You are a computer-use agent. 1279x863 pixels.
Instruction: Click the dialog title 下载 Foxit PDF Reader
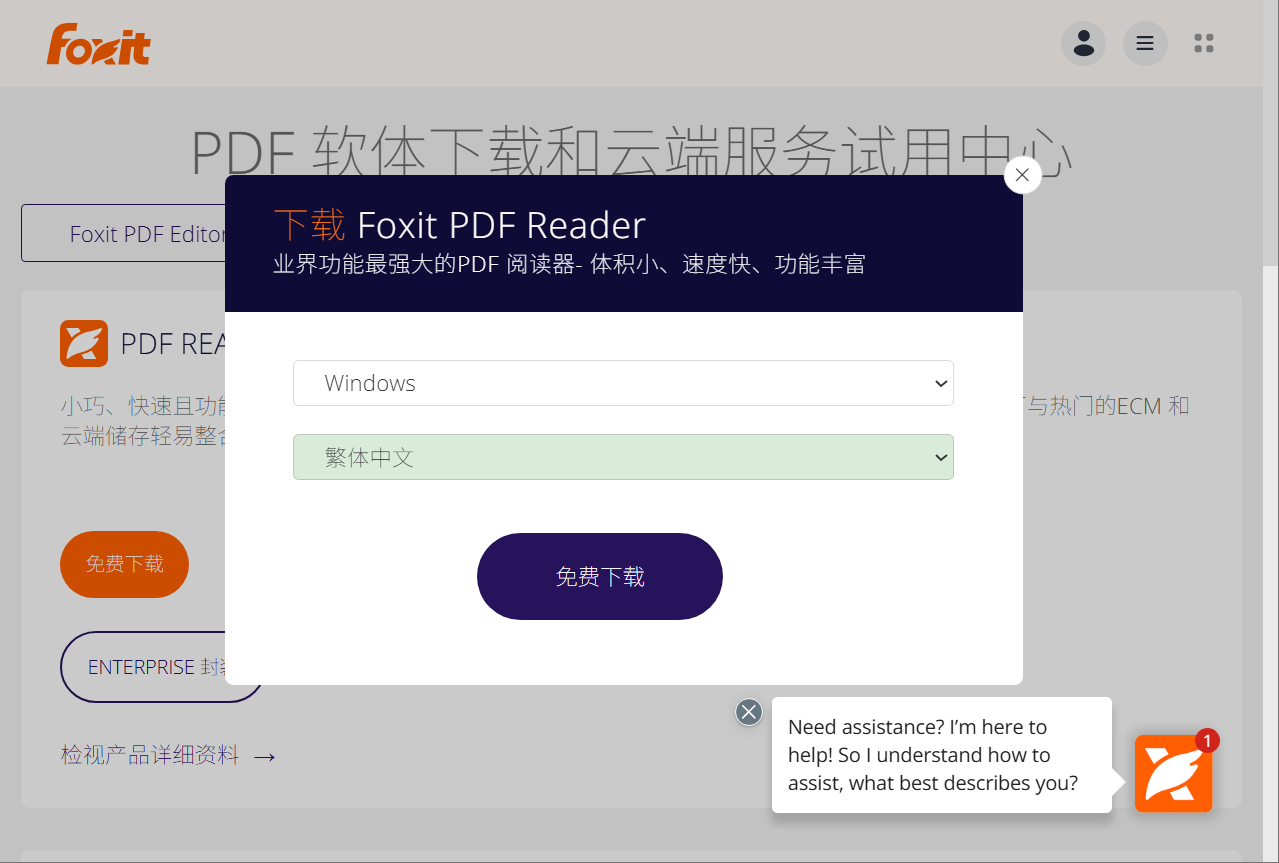point(460,225)
